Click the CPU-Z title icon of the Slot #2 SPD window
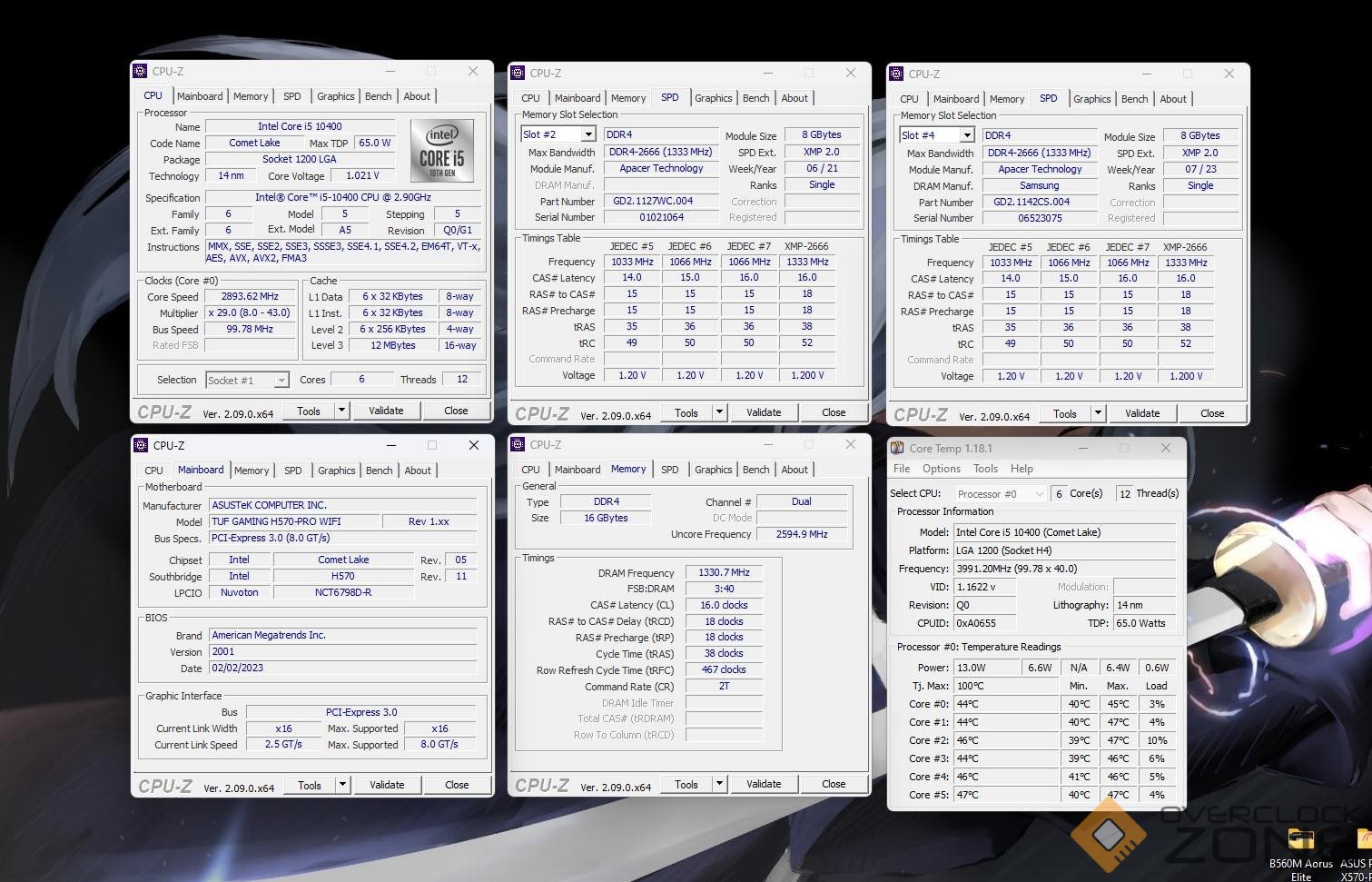1372x882 pixels. pyautogui.click(x=518, y=73)
